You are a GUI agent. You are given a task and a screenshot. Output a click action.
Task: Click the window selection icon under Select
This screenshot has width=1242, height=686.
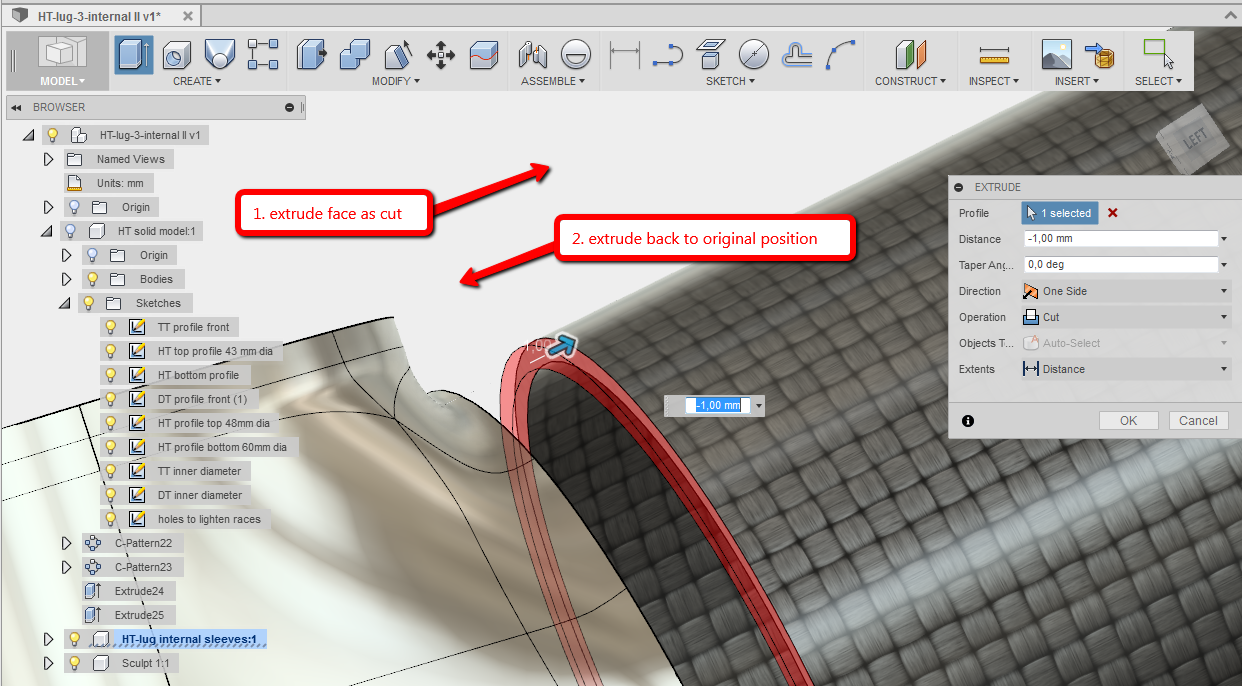(1157, 53)
